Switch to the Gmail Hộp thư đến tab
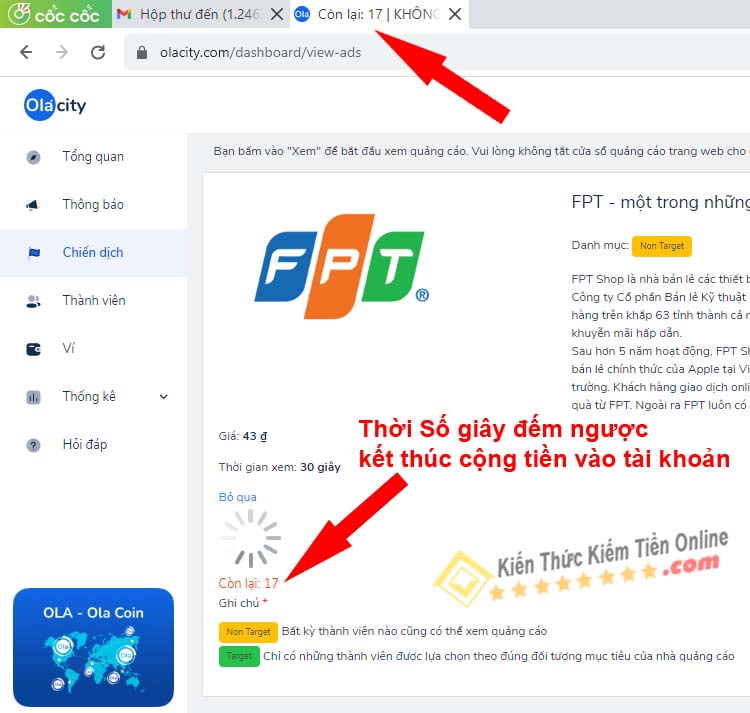Screen dimensions: 750x713 pyautogui.click(x=190, y=14)
